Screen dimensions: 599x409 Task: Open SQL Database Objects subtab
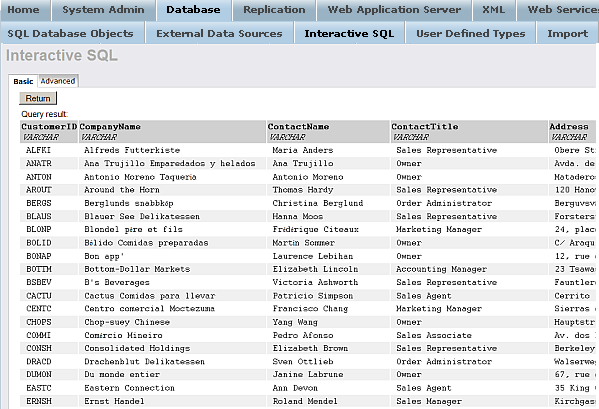click(71, 33)
